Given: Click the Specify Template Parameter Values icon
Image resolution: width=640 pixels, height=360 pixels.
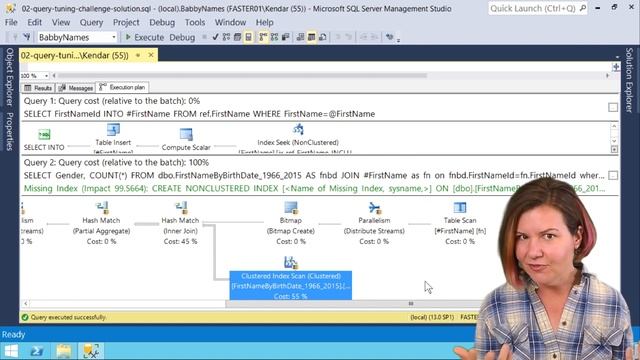Looking at the screenshot, I should pos(389,37).
